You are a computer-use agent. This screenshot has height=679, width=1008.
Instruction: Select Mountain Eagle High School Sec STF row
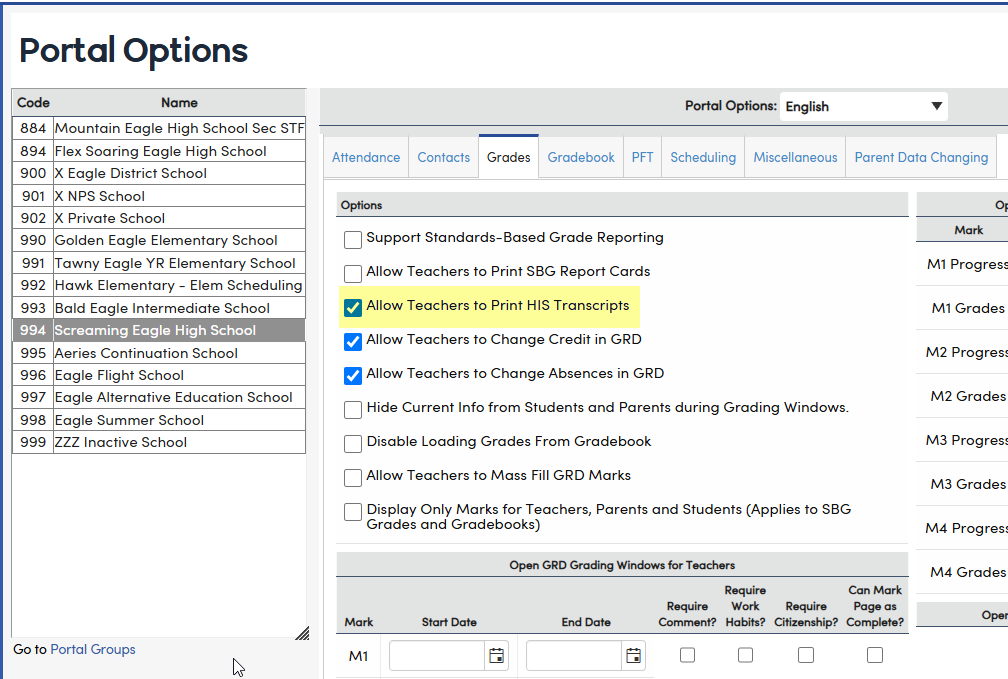pyautogui.click(x=159, y=128)
